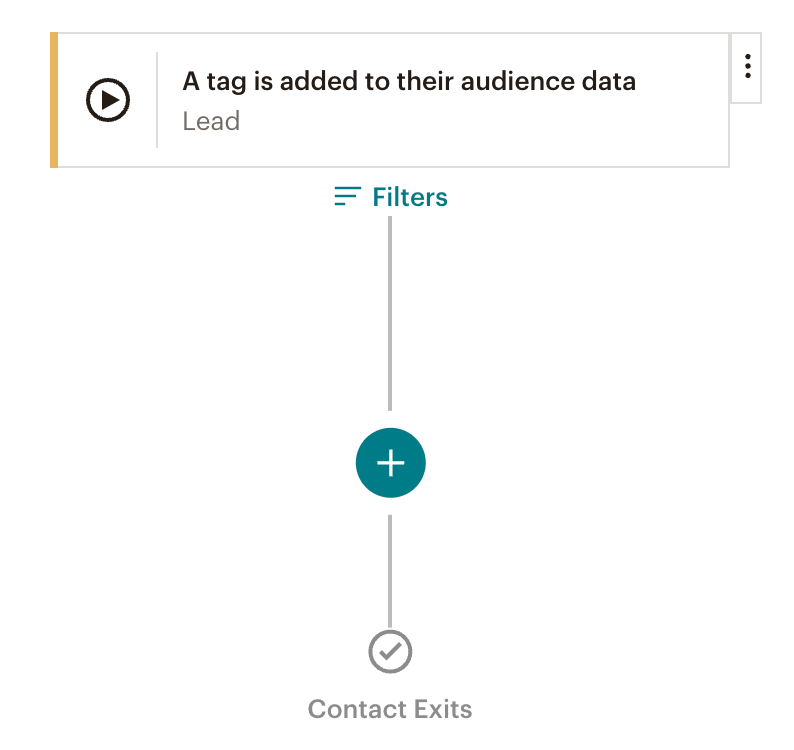This screenshot has width=794, height=750.
Task: Click the word "tag" in trigger title
Action: [226, 82]
